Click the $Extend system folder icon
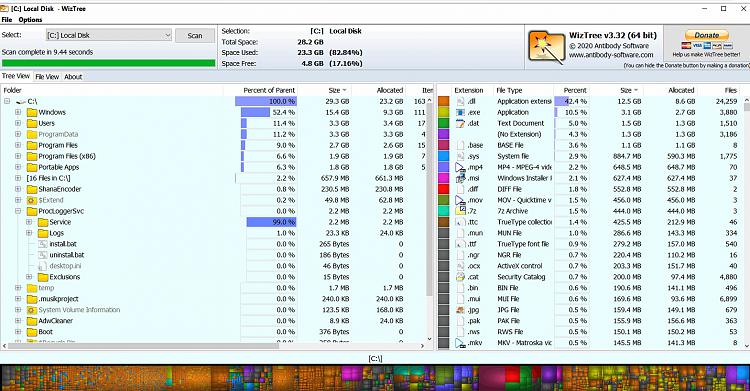Image resolution: width=750 pixels, height=391 pixels. [x=32, y=201]
